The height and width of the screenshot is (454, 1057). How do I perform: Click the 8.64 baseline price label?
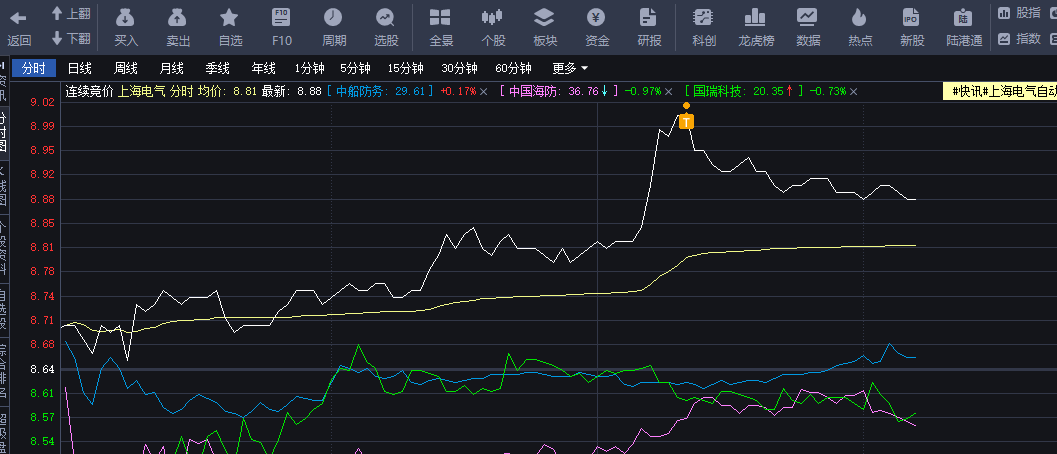42,369
